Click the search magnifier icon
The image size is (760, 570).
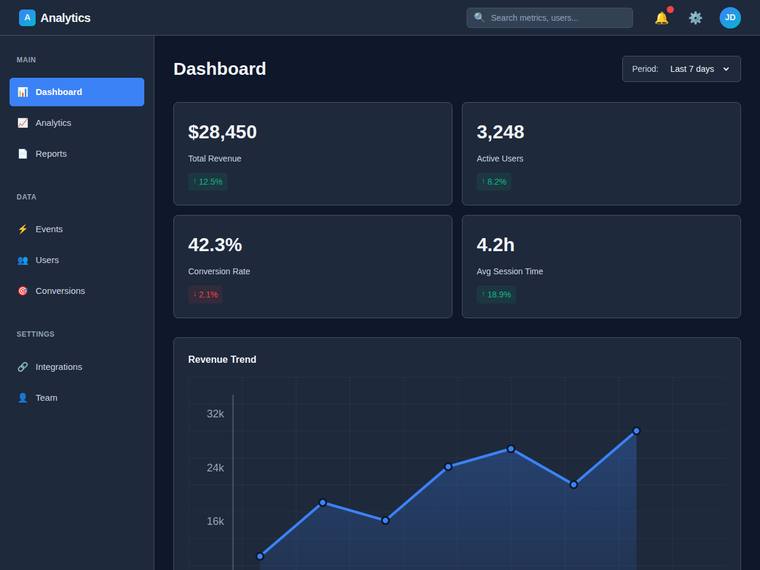click(x=479, y=17)
